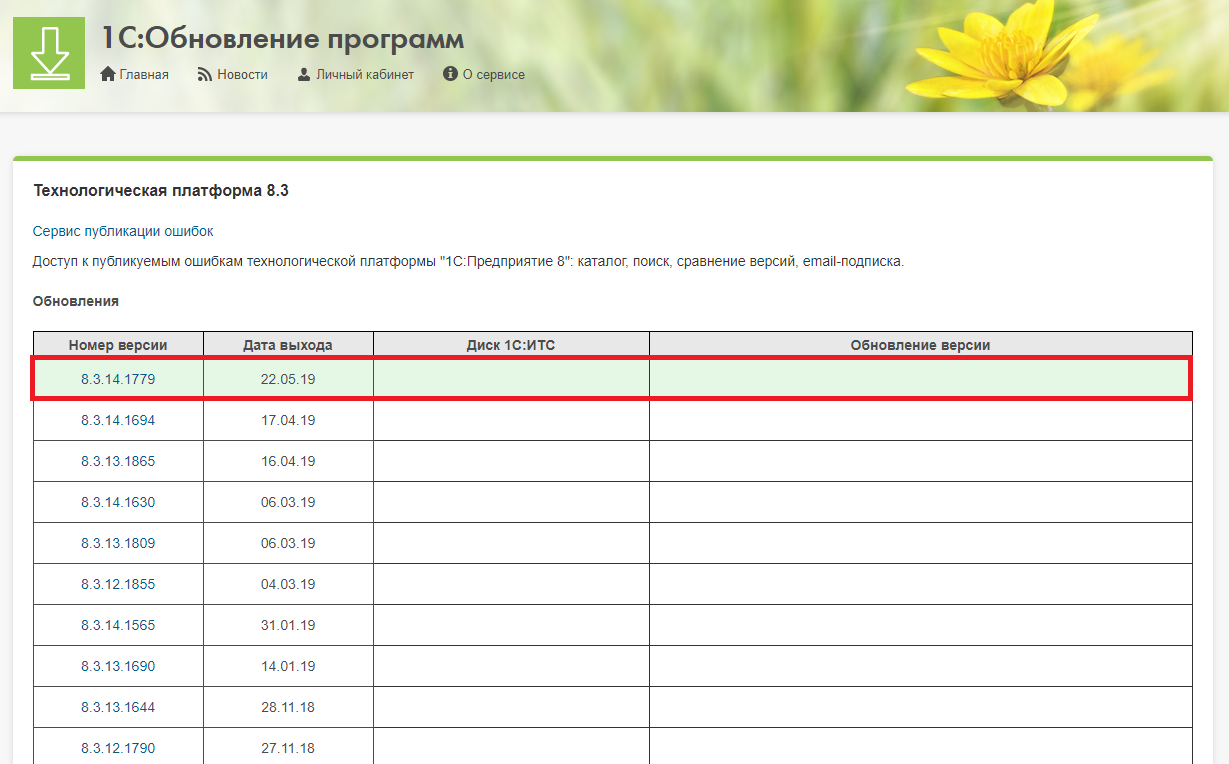Open version 8.3.12.1855

tap(118, 584)
